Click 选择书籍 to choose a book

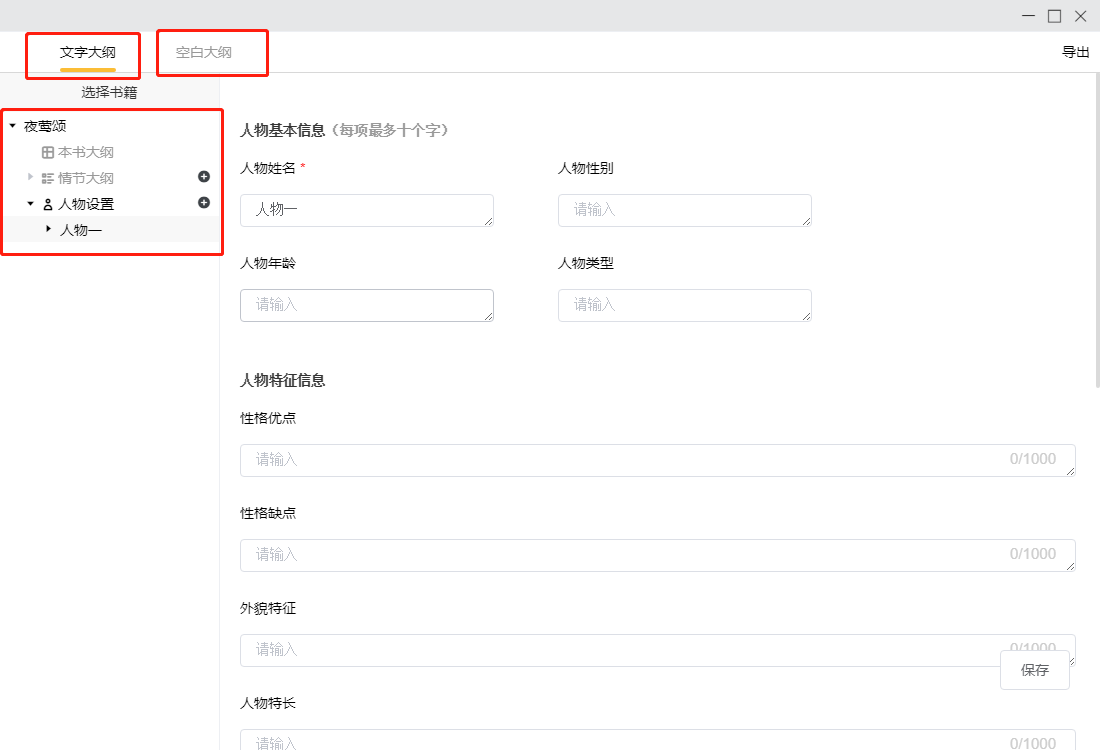tap(109, 93)
